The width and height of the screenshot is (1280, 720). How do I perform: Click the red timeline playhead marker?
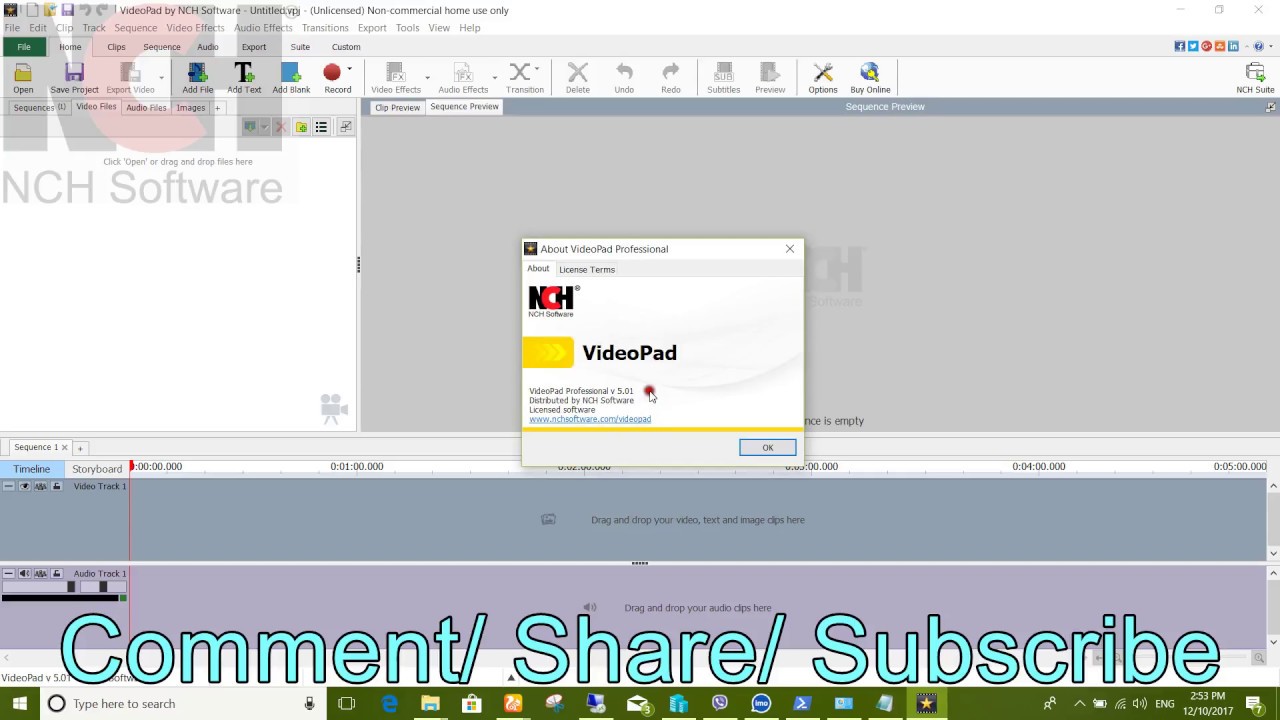[131, 467]
